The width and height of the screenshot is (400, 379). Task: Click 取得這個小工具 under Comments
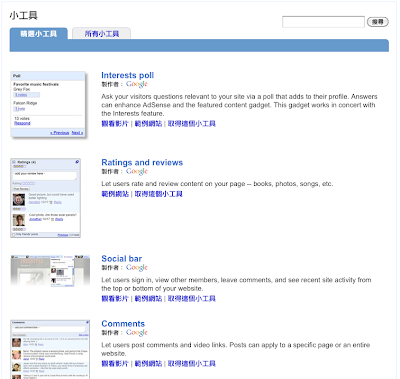tap(192, 364)
